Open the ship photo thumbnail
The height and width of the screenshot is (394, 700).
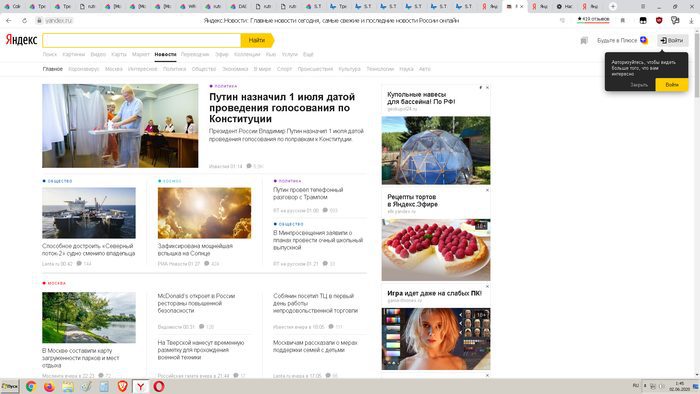89,213
